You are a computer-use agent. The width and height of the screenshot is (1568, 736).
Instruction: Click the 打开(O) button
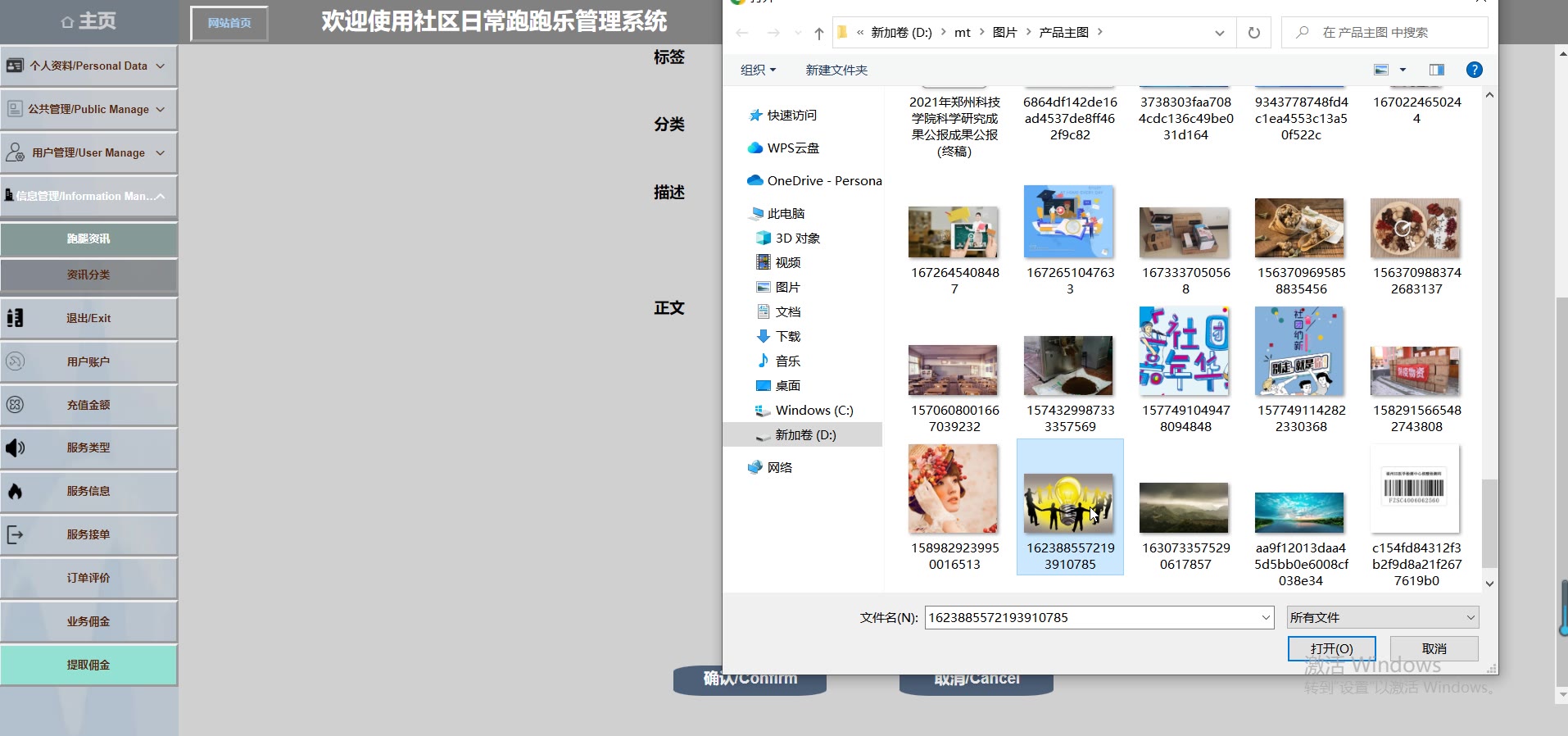(1331, 648)
